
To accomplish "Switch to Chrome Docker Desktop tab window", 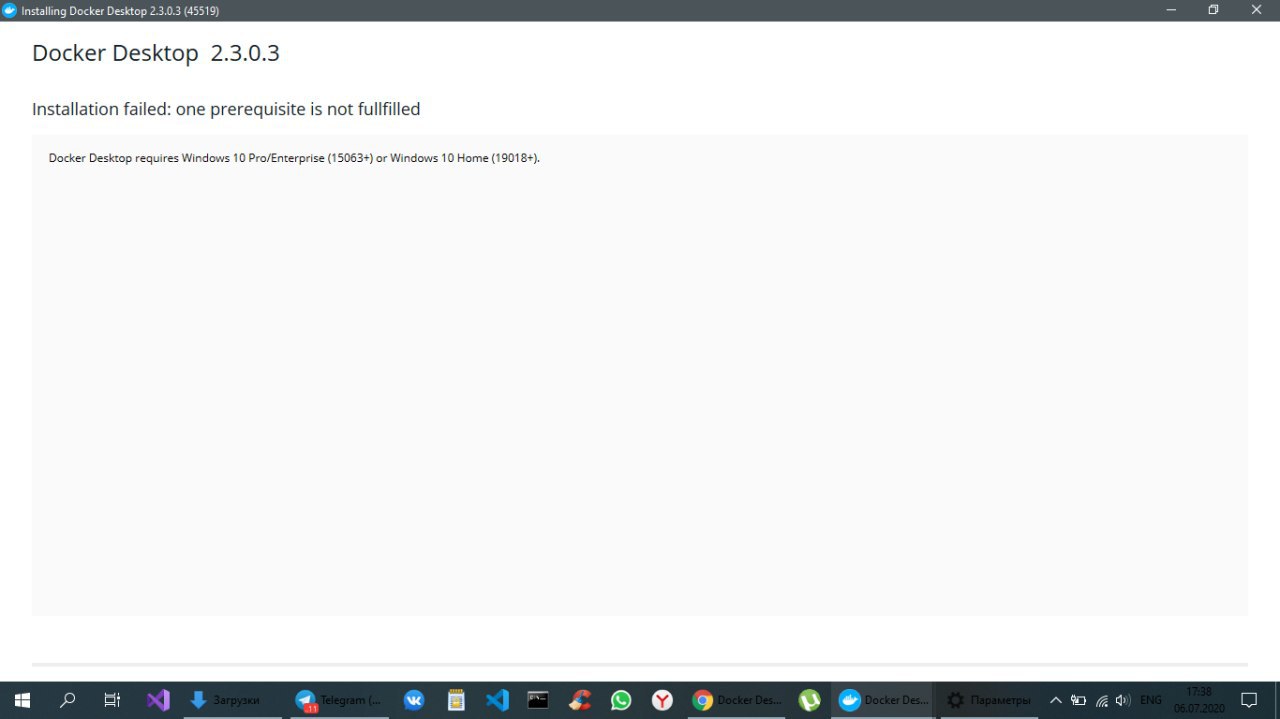I will pyautogui.click(x=736, y=700).
